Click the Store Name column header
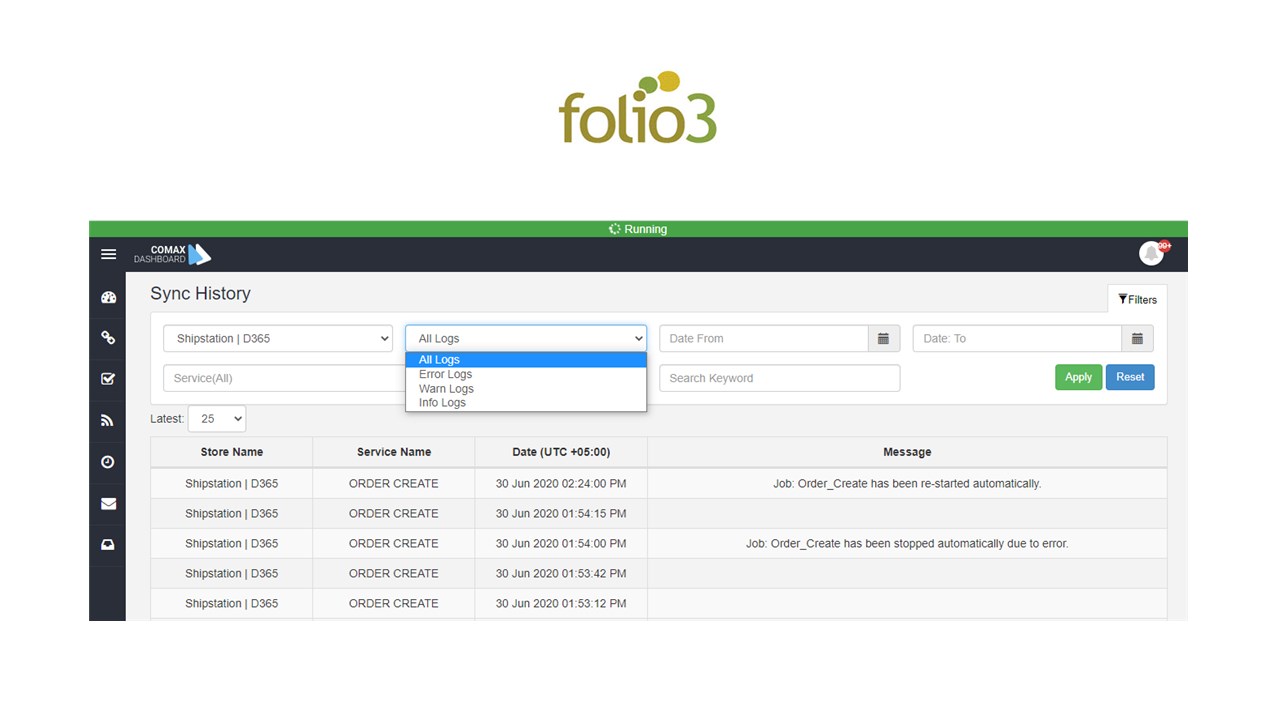This screenshot has width=1280, height=720. click(x=232, y=452)
